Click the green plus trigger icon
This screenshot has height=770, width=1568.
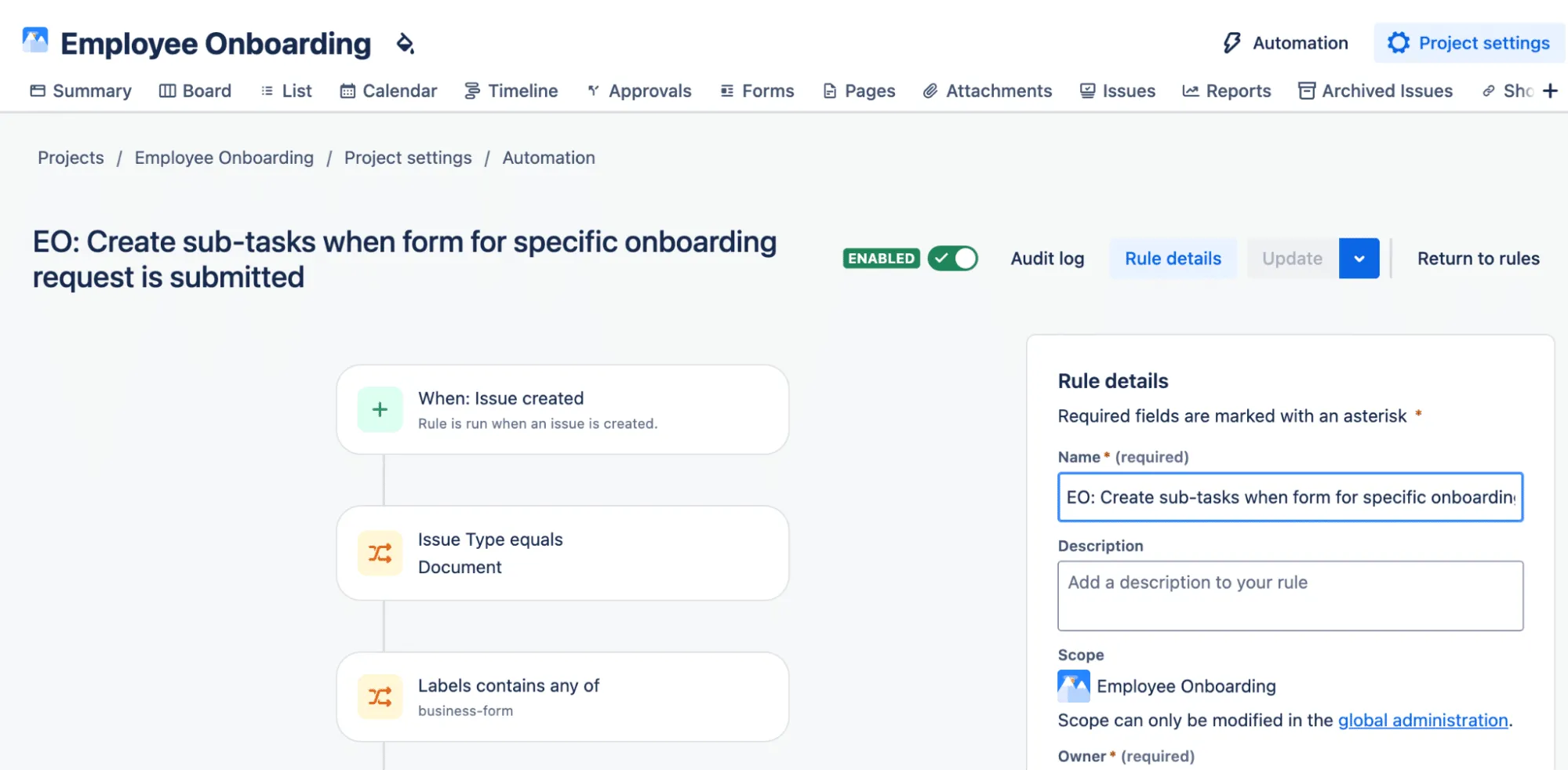pyautogui.click(x=380, y=409)
